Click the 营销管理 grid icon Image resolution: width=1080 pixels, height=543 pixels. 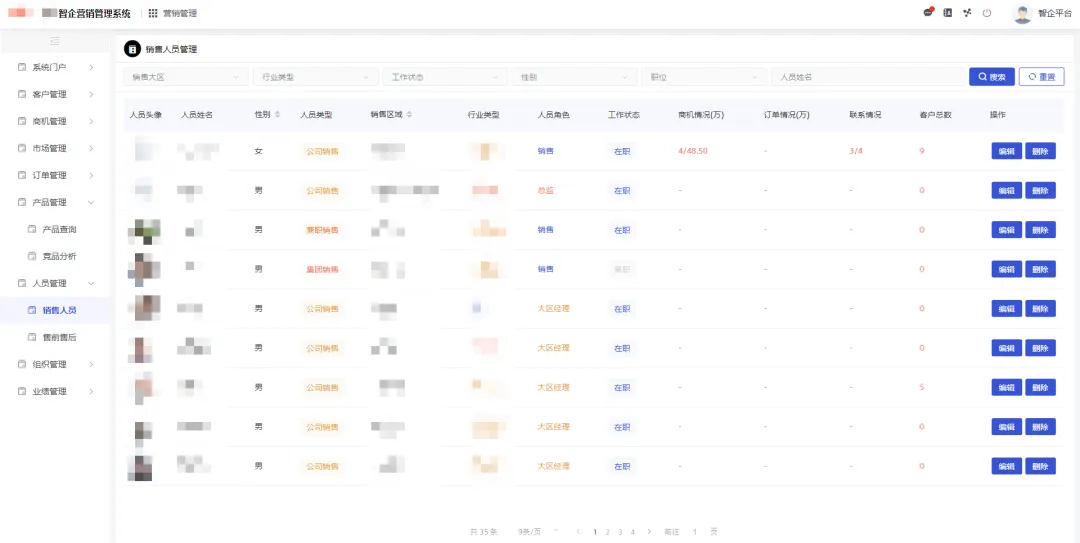pyautogui.click(x=153, y=14)
